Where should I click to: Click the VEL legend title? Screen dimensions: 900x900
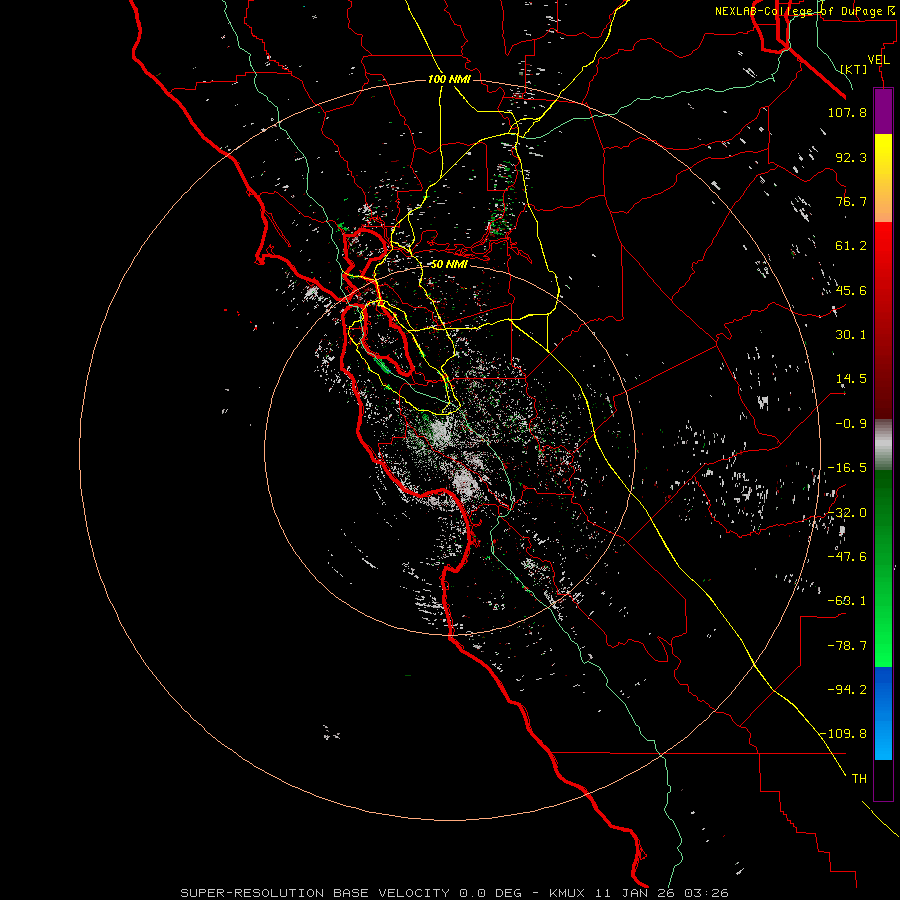click(x=878, y=60)
